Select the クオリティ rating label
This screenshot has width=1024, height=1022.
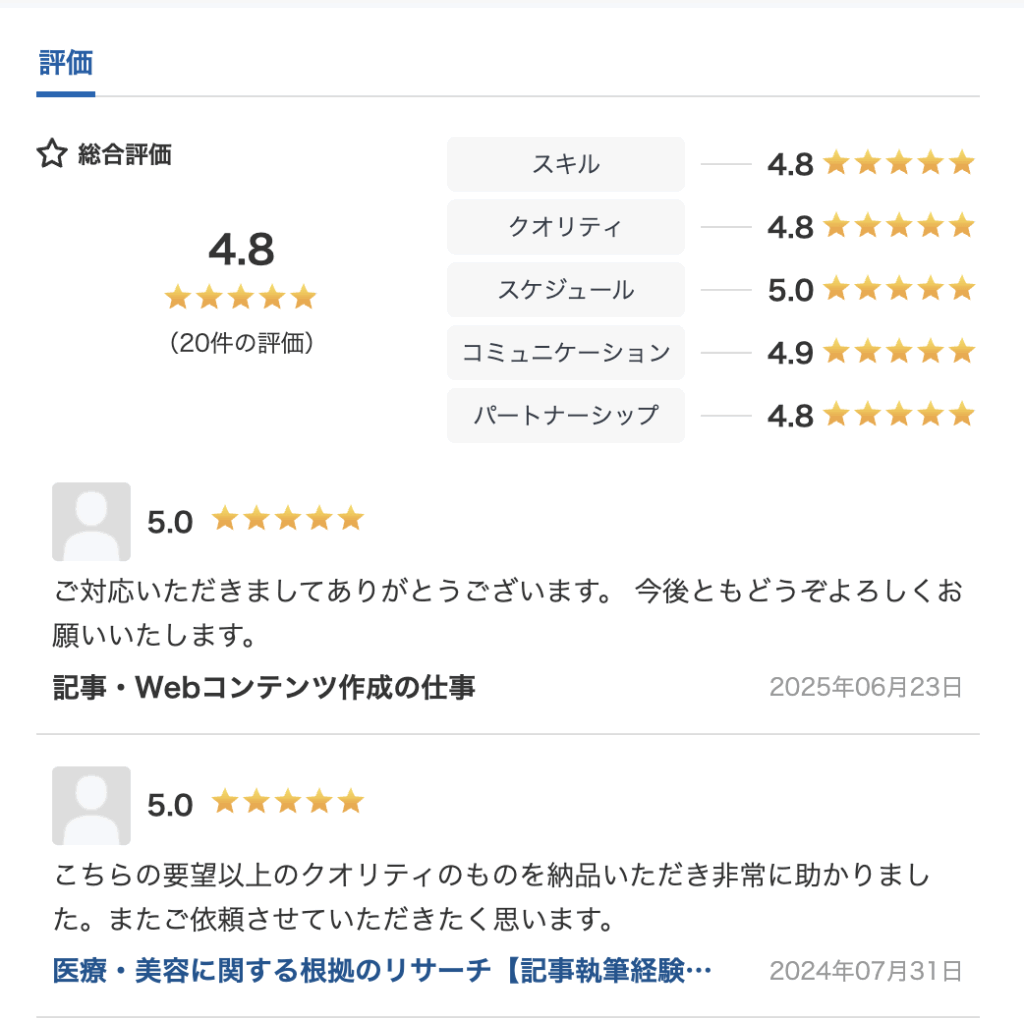(x=566, y=227)
